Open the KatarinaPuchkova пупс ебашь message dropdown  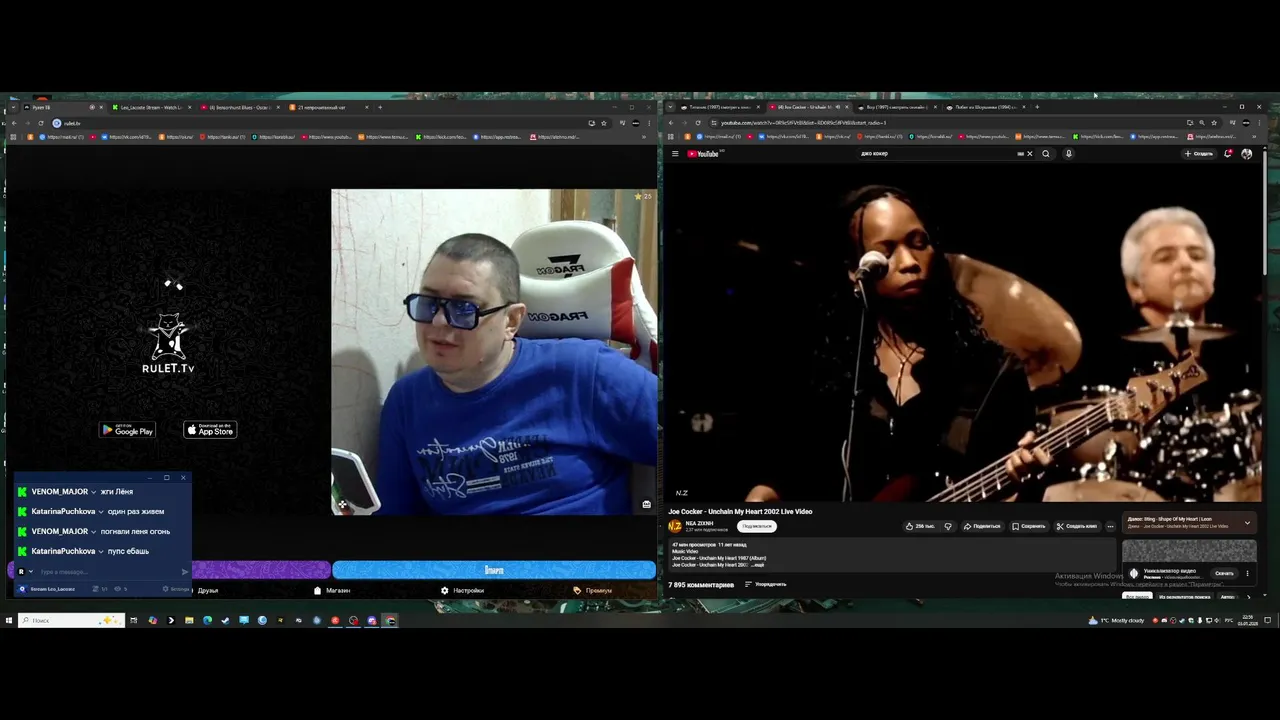pos(101,552)
